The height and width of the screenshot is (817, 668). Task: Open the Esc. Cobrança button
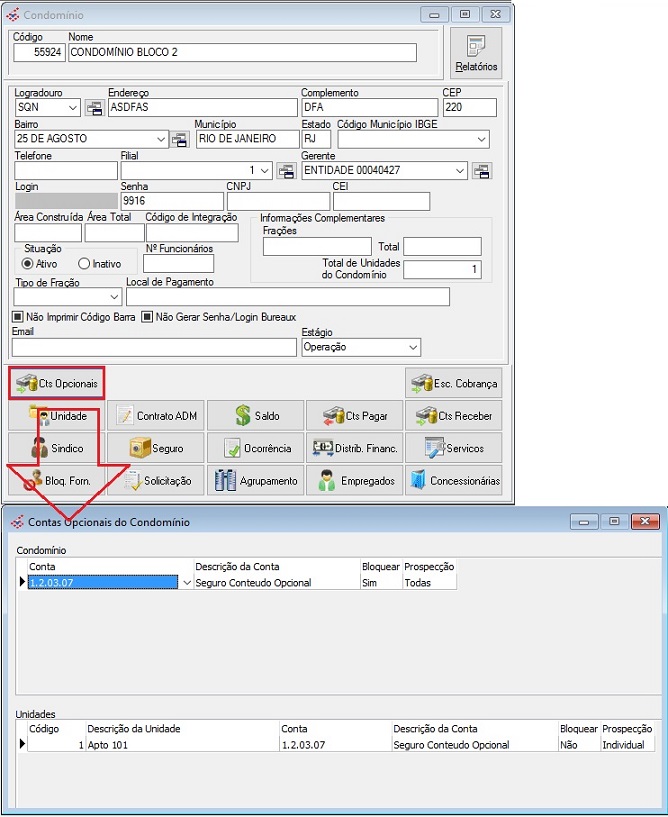[x=453, y=383]
